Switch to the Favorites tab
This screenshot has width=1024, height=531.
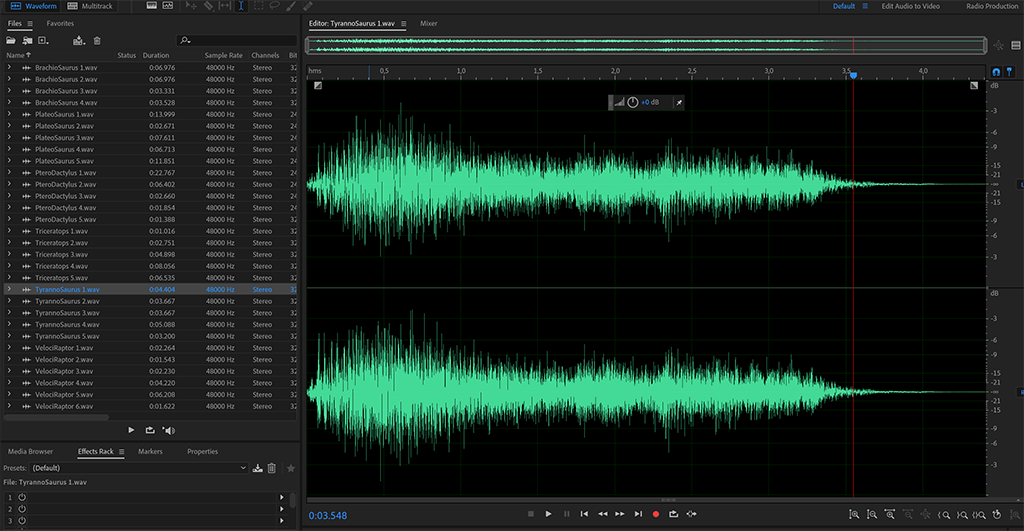[60, 24]
